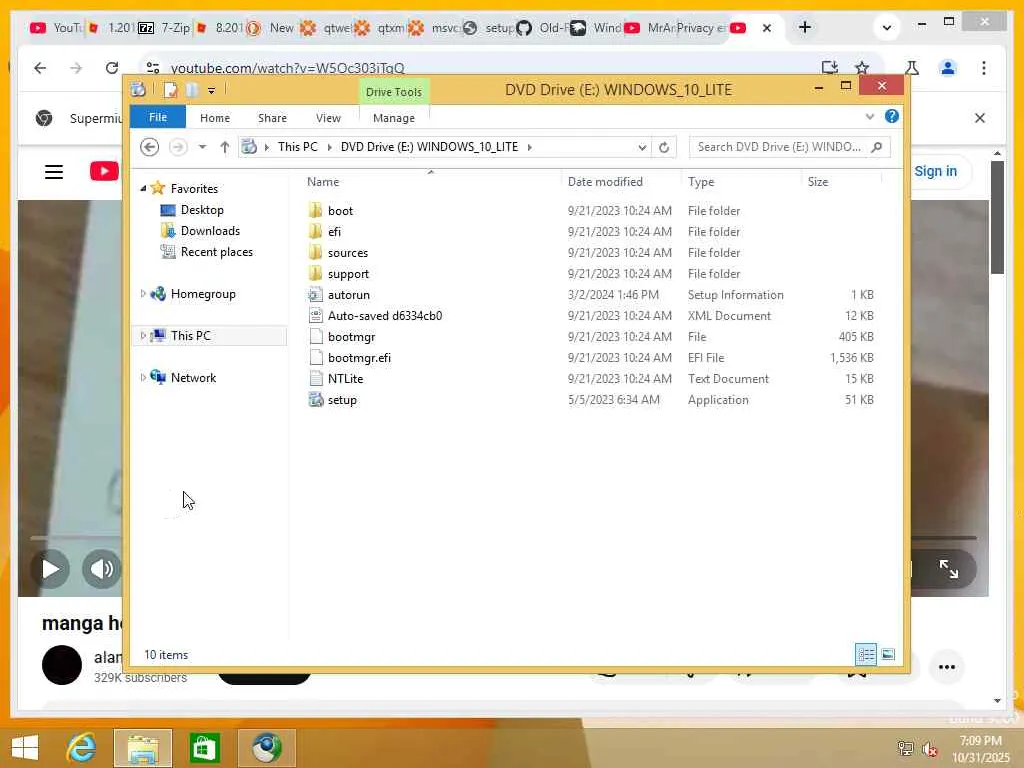Open a new Chrome tab
The image size is (1024, 768).
(805, 27)
